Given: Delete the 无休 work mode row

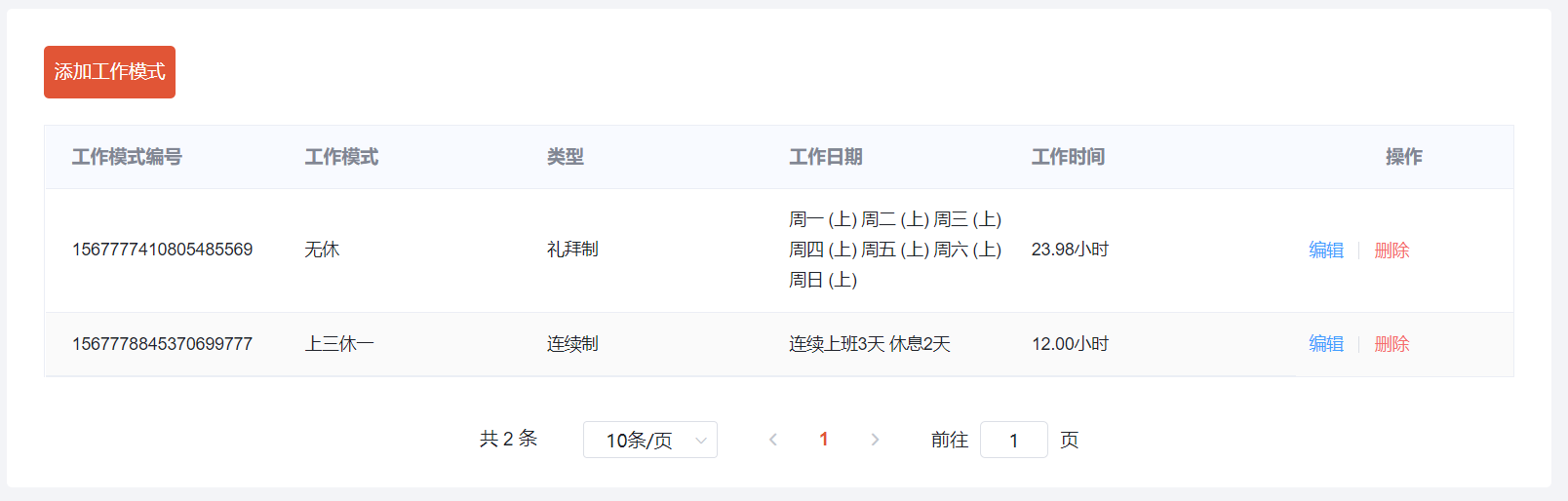Looking at the screenshot, I should pos(1392,250).
